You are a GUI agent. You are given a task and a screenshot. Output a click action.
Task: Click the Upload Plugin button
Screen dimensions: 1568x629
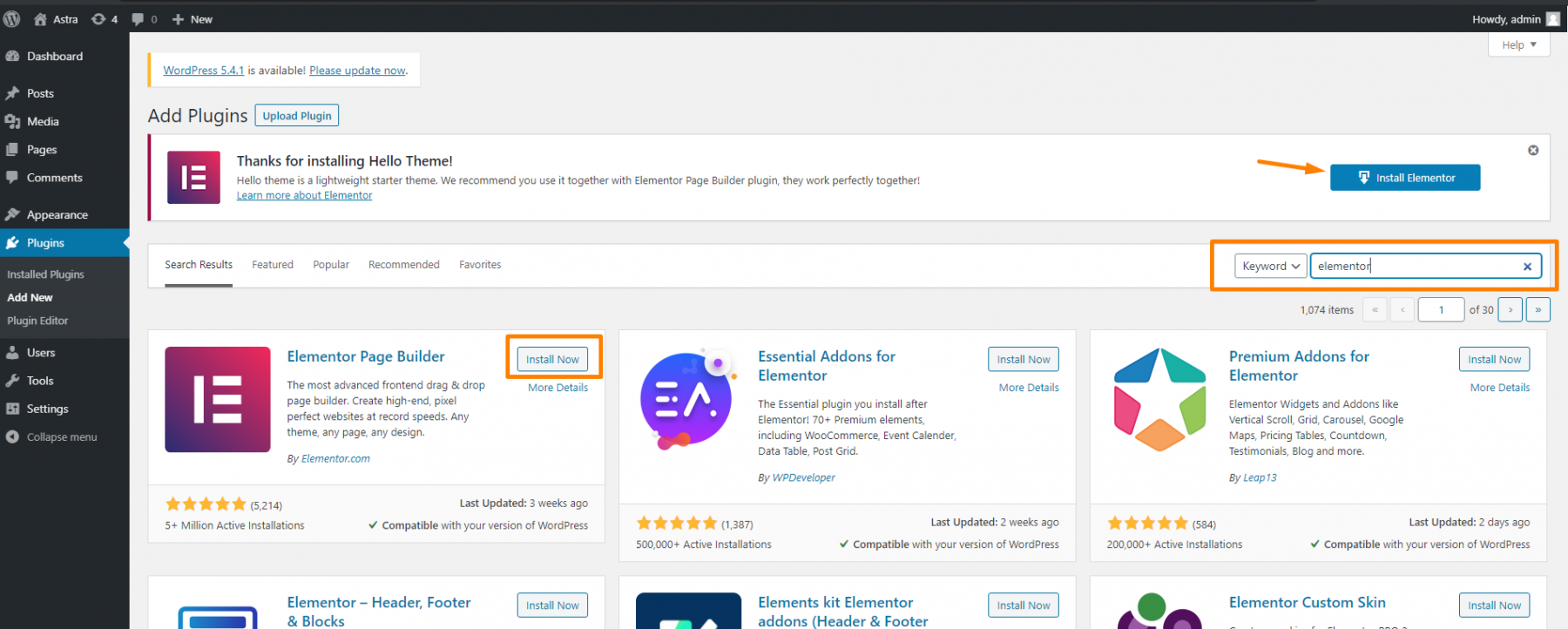click(x=297, y=116)
